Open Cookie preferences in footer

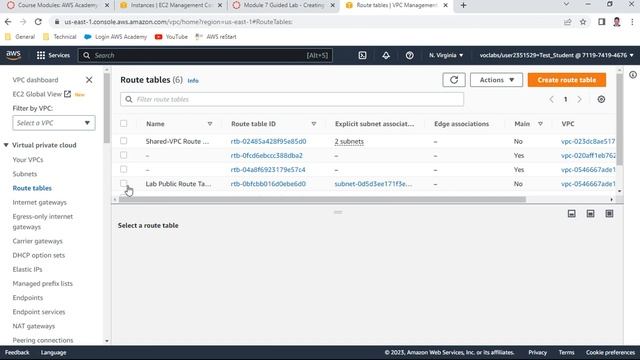pyautogui.click(x=610, y=353)
